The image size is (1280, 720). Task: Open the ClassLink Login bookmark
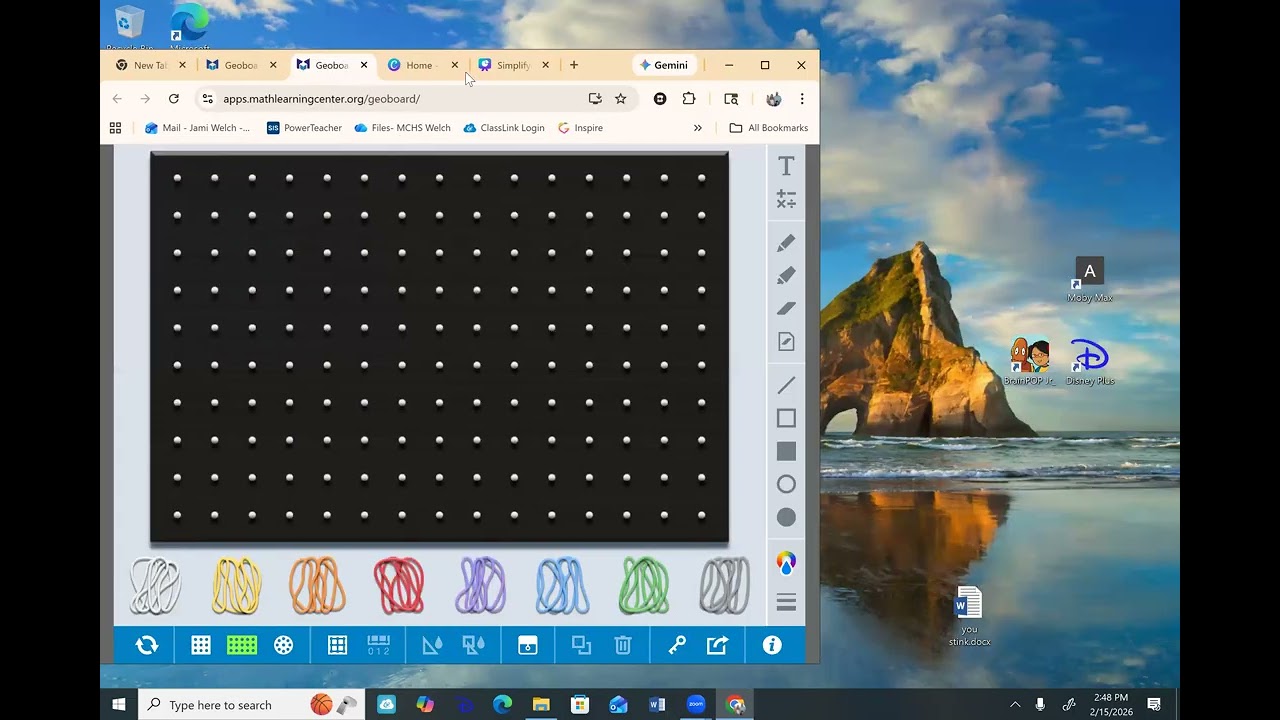point(505,128)
